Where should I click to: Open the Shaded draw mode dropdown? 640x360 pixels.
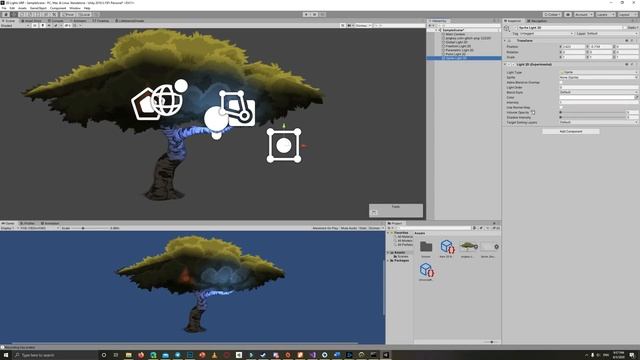[15, 25]
